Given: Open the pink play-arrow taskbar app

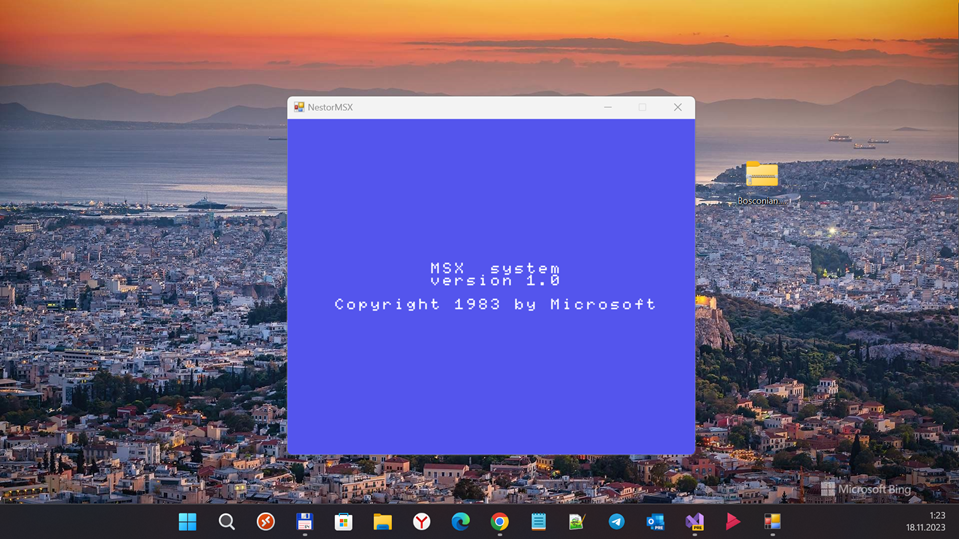Looking at the screenshot, I should (x=733, y=521).
